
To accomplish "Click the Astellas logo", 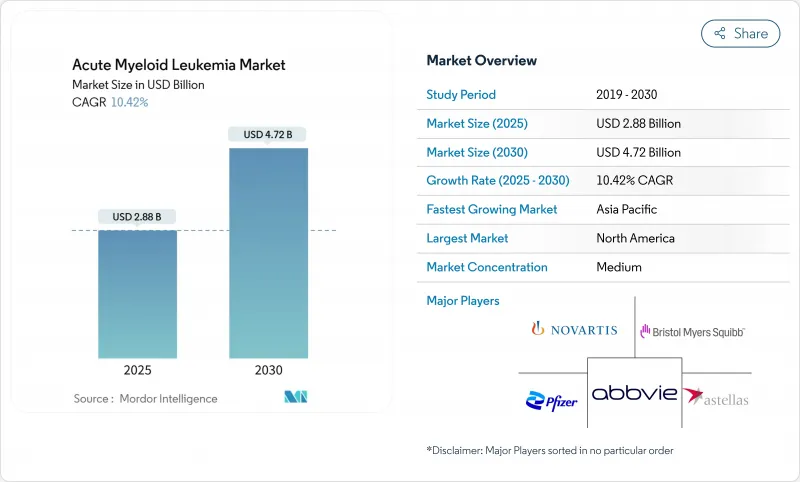I will 715,398.
